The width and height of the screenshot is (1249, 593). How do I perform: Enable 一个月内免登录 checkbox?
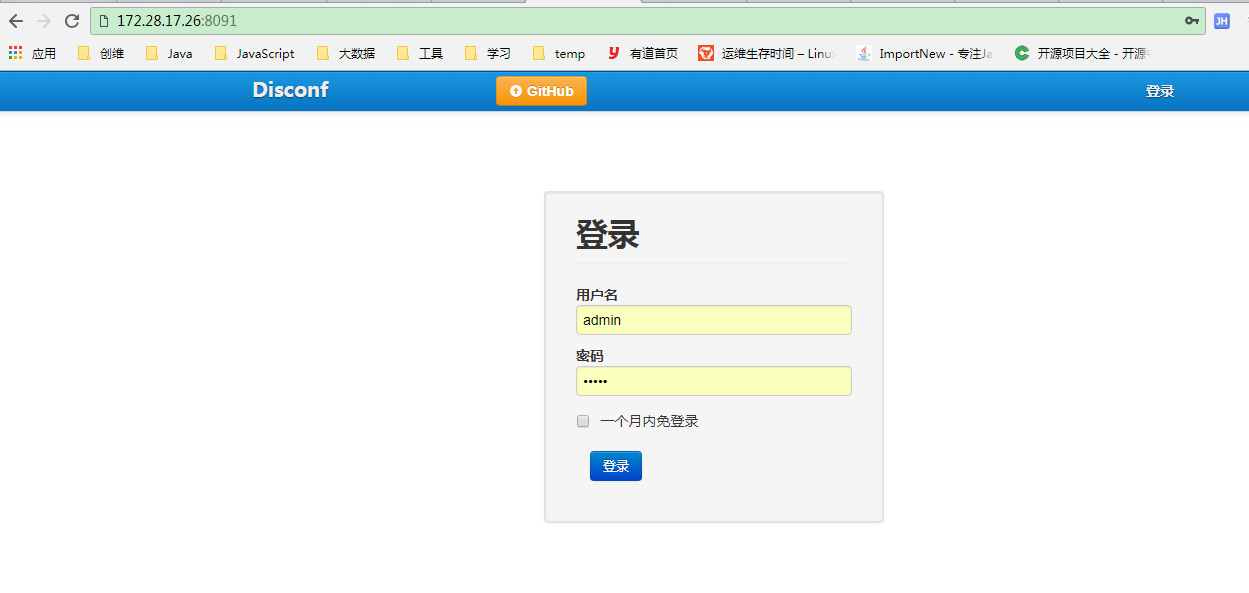(x=583, y=421)
